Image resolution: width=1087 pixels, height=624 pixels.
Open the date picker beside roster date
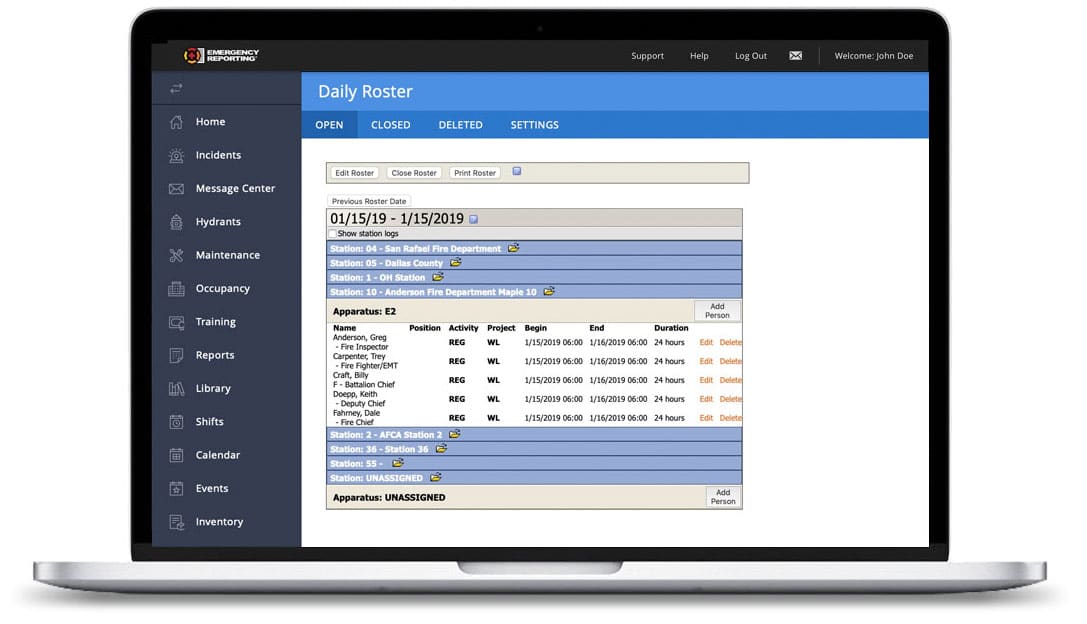coord(474,219)
